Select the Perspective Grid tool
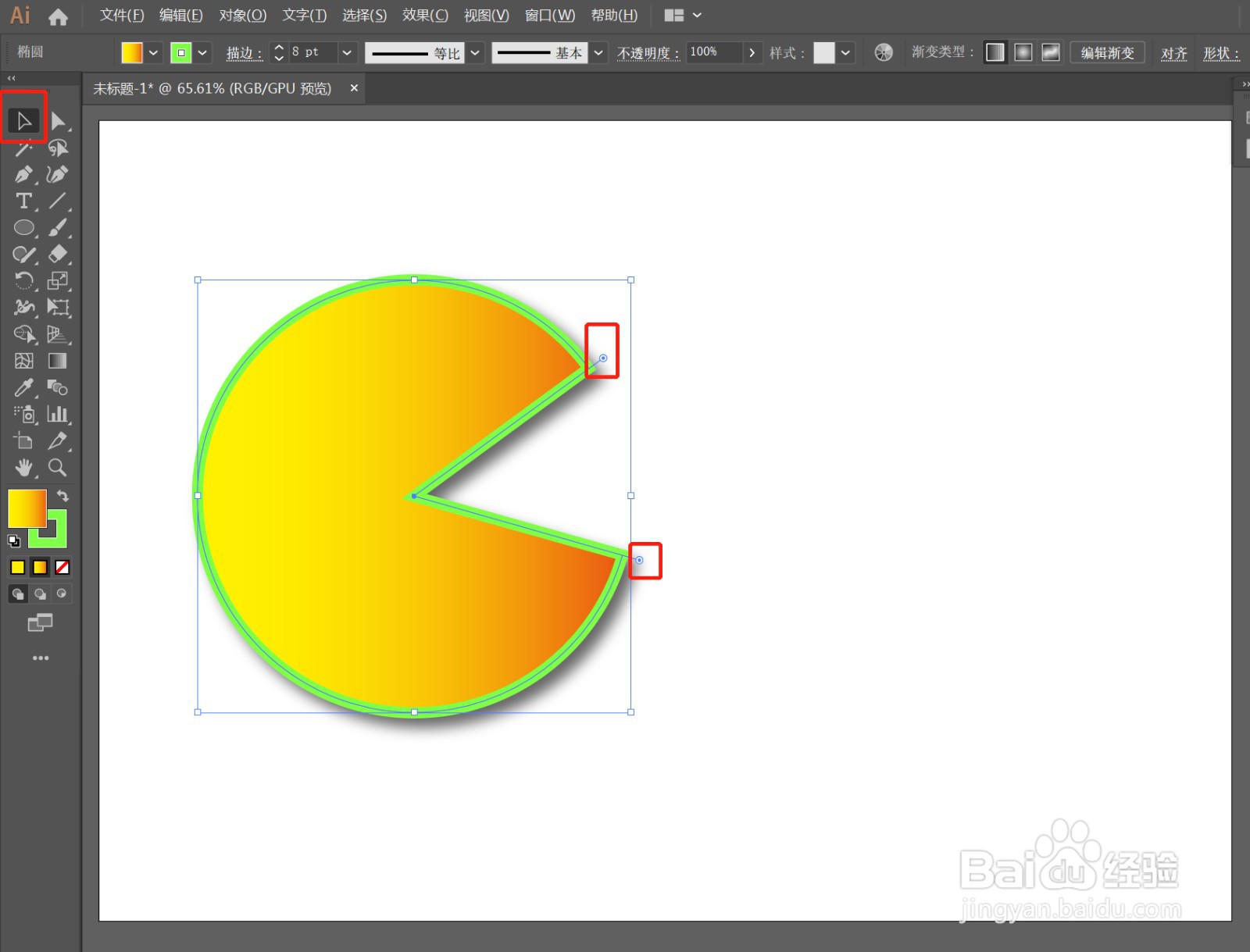Screen dimensions: 1250x952 [58, 334]
